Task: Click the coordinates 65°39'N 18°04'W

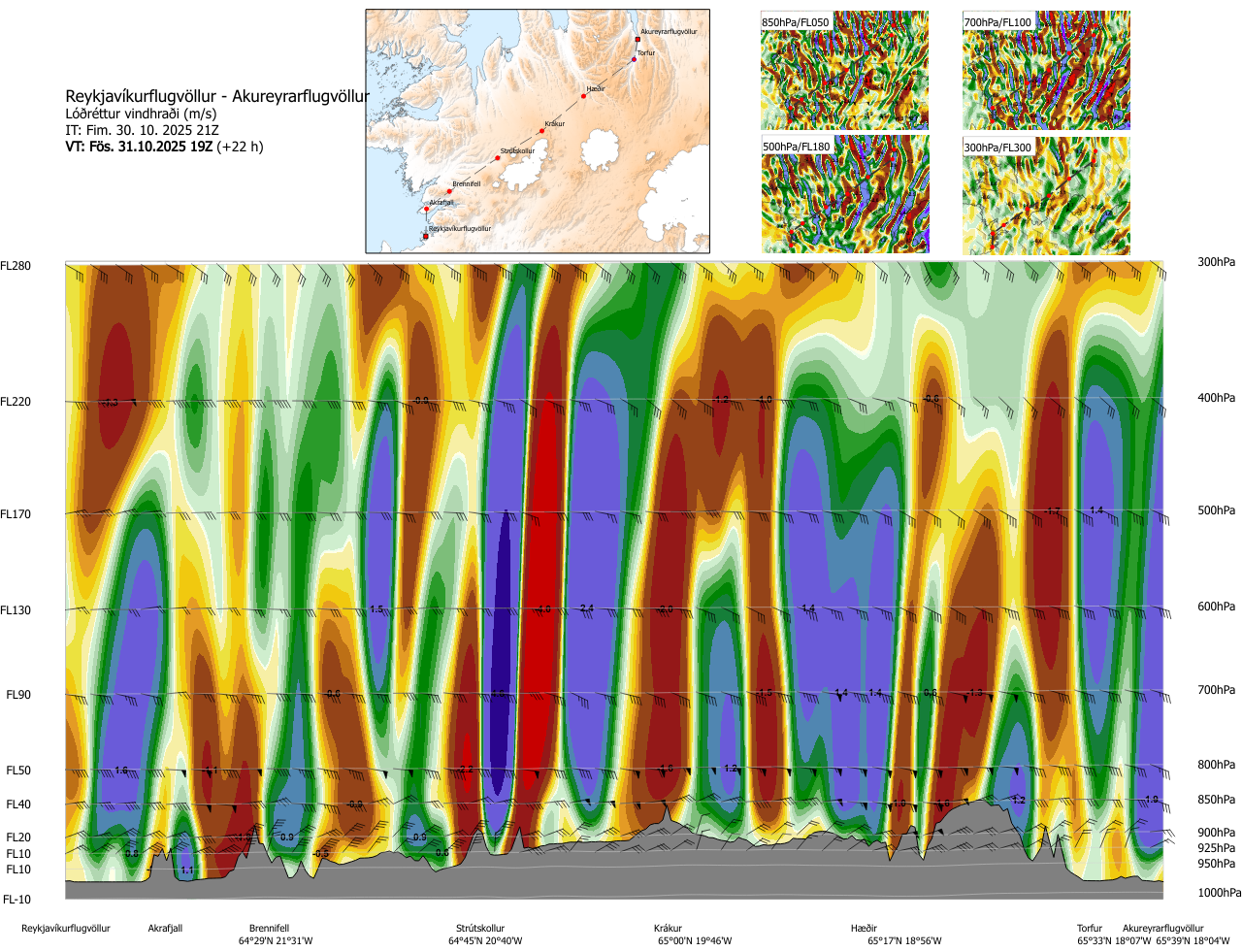Action: coord(1193,941)
